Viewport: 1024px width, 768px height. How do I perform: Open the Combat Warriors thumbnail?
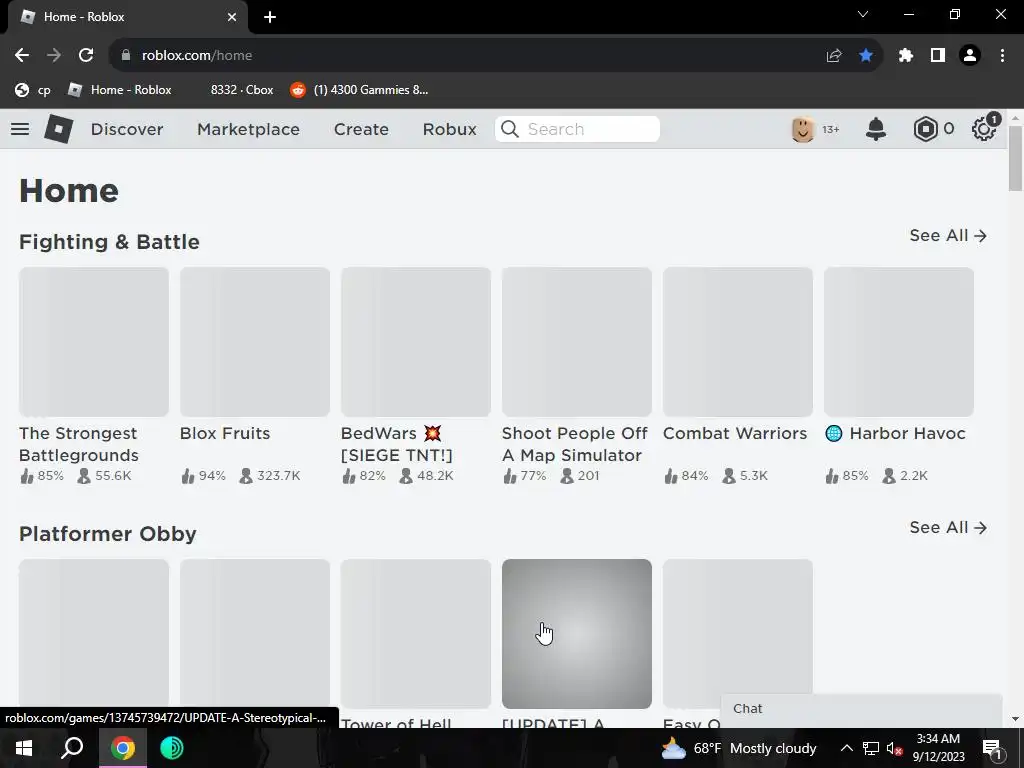click(x=738, y=342)
